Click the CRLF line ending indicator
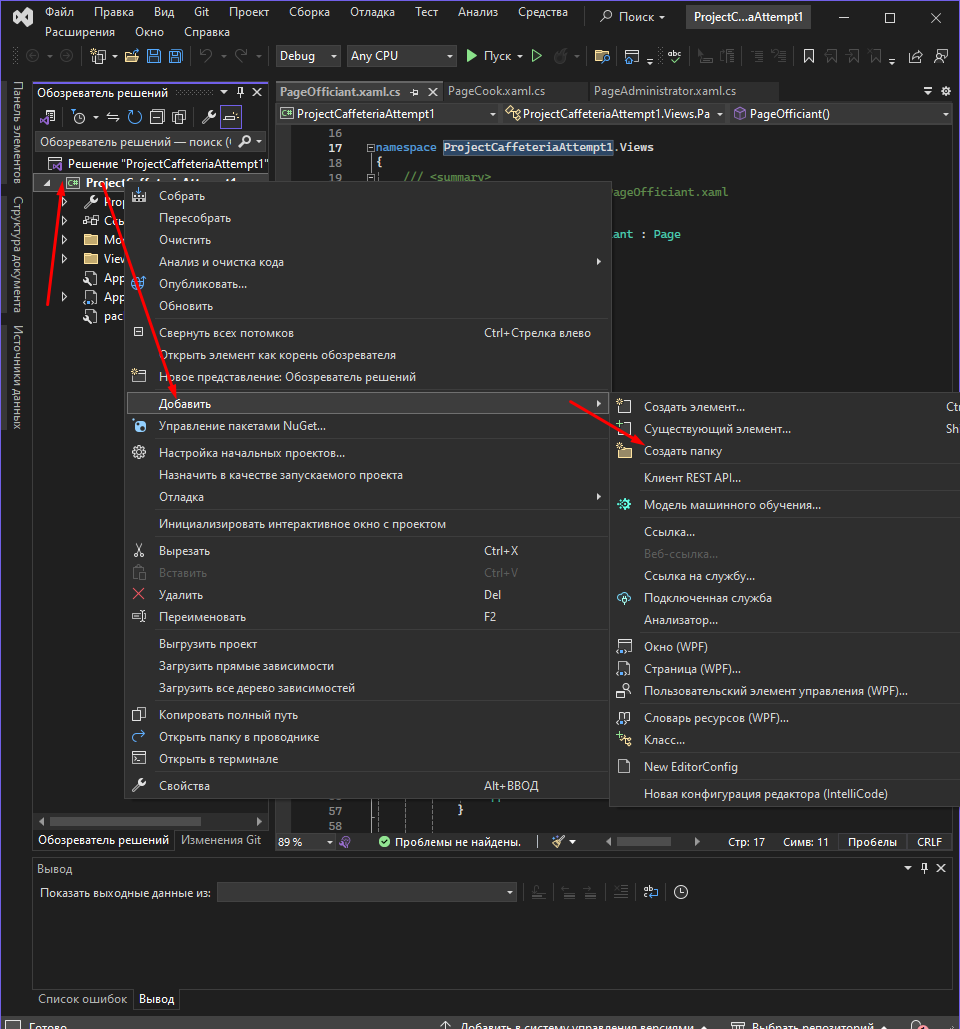 (x=929, y=842)
